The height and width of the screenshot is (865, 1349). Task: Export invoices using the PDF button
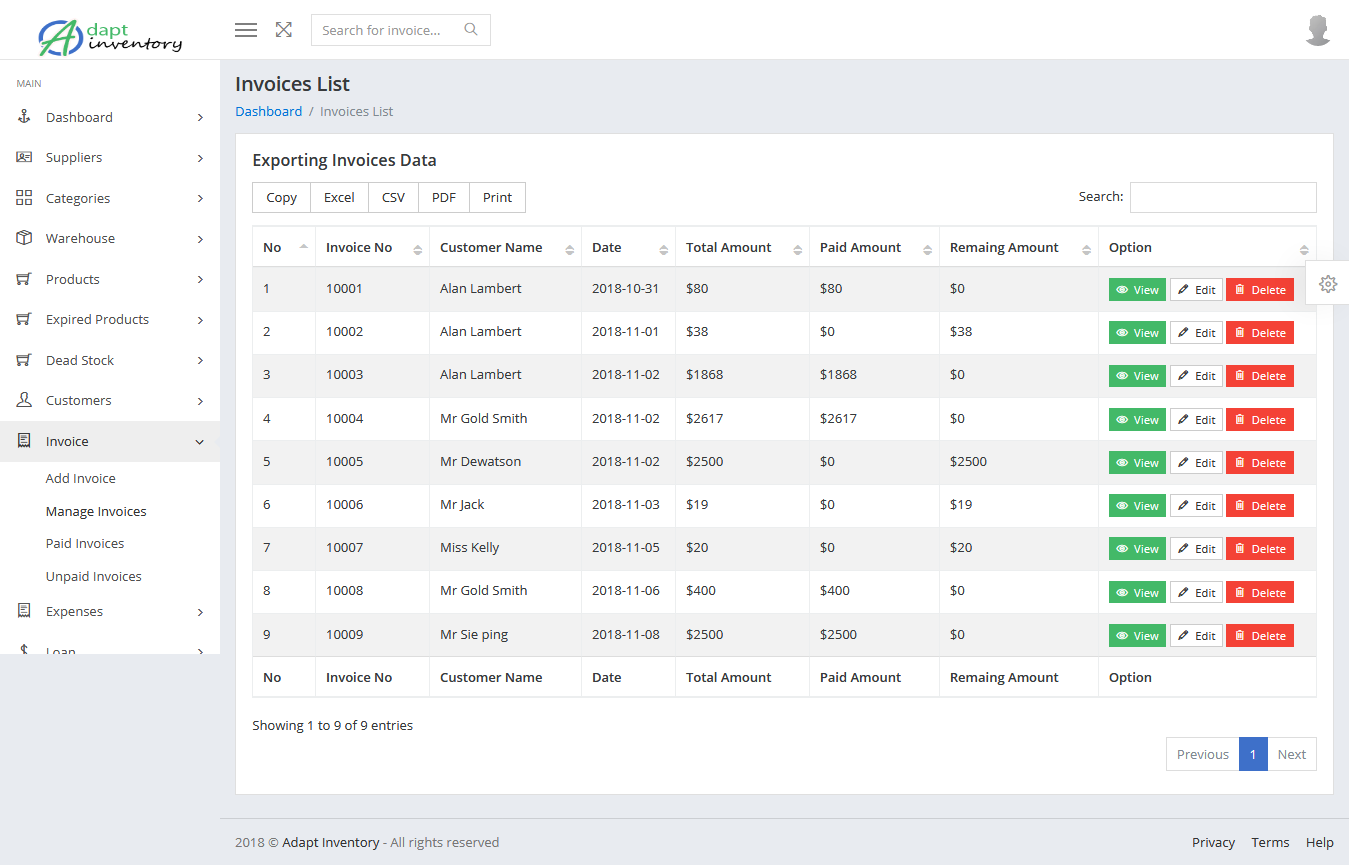click(x=444, y=198)
